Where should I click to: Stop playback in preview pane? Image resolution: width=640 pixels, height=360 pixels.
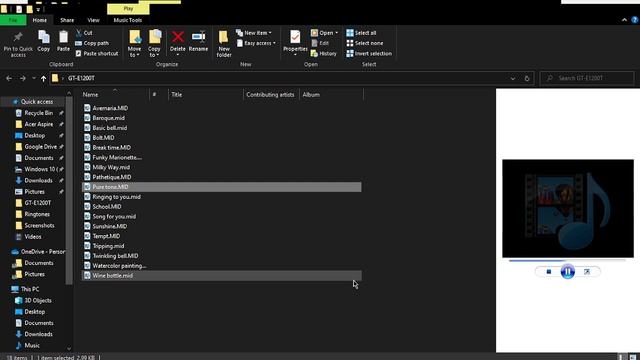549,271
